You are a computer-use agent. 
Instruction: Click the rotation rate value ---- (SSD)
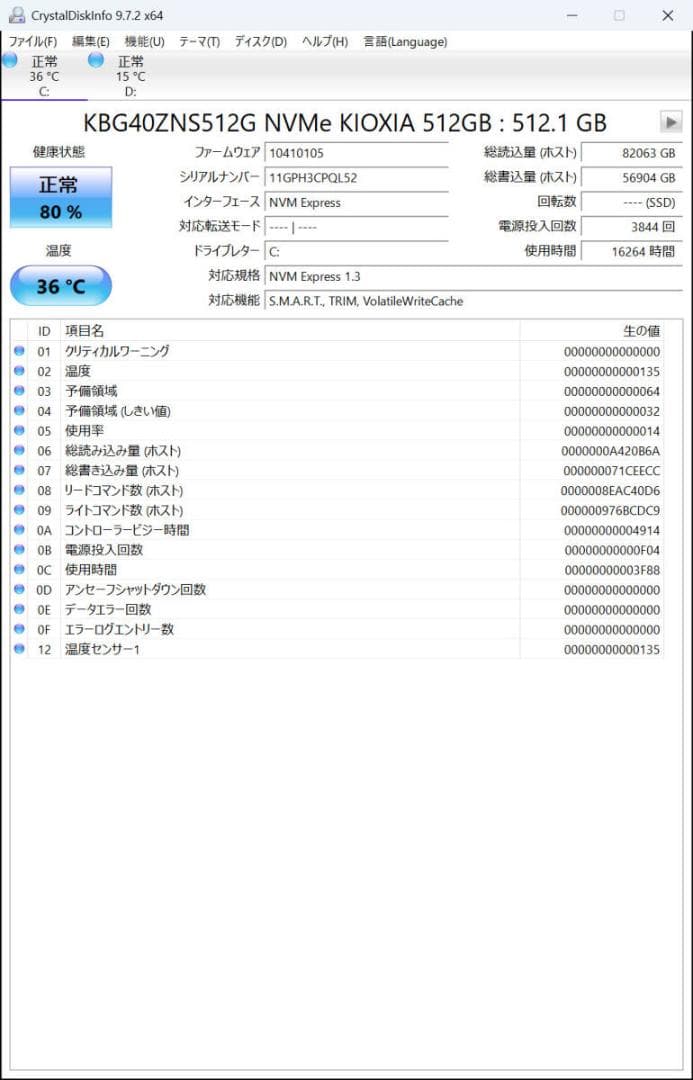(x=632, y=202)
